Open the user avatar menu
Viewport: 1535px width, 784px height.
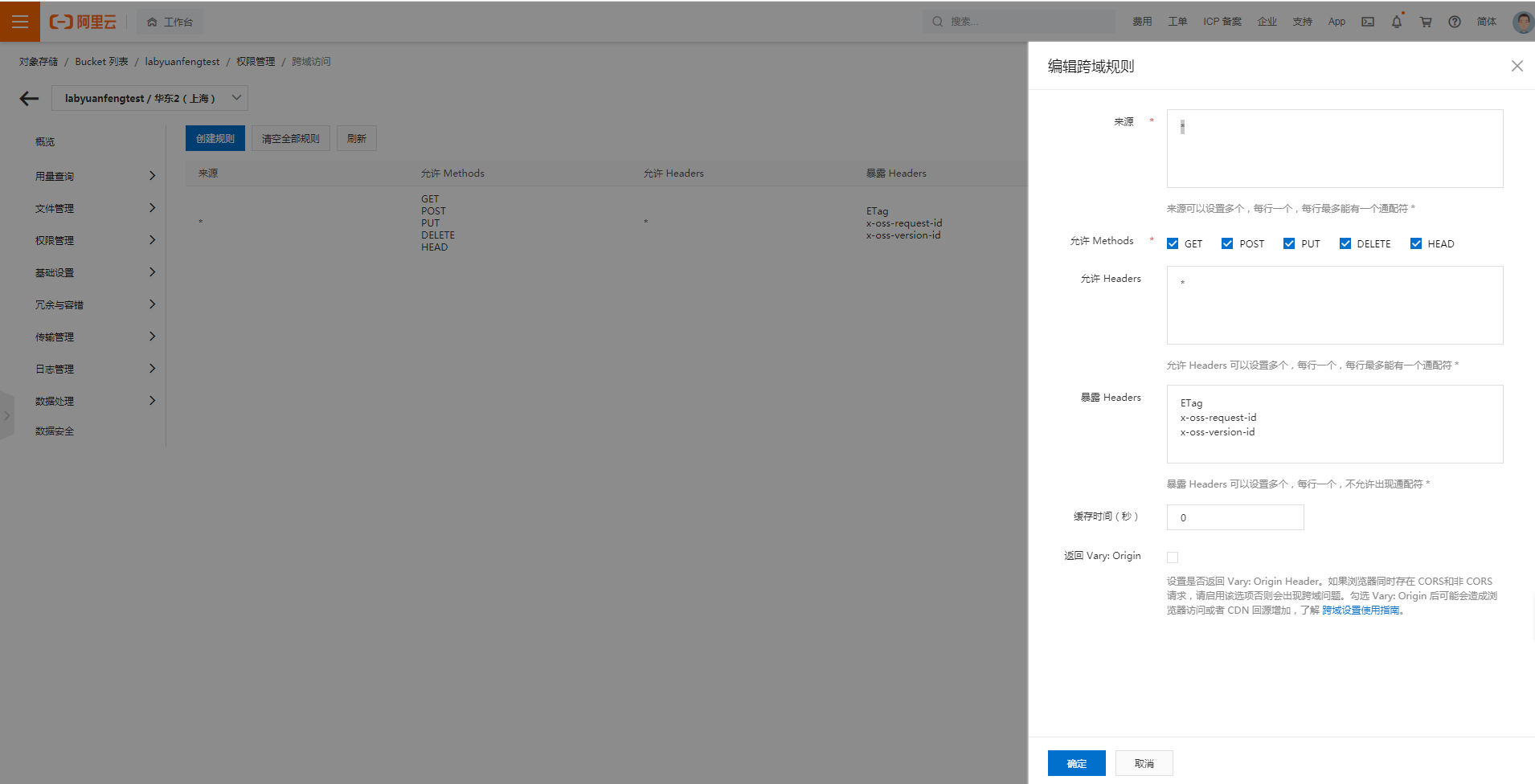pos(1523,22)
